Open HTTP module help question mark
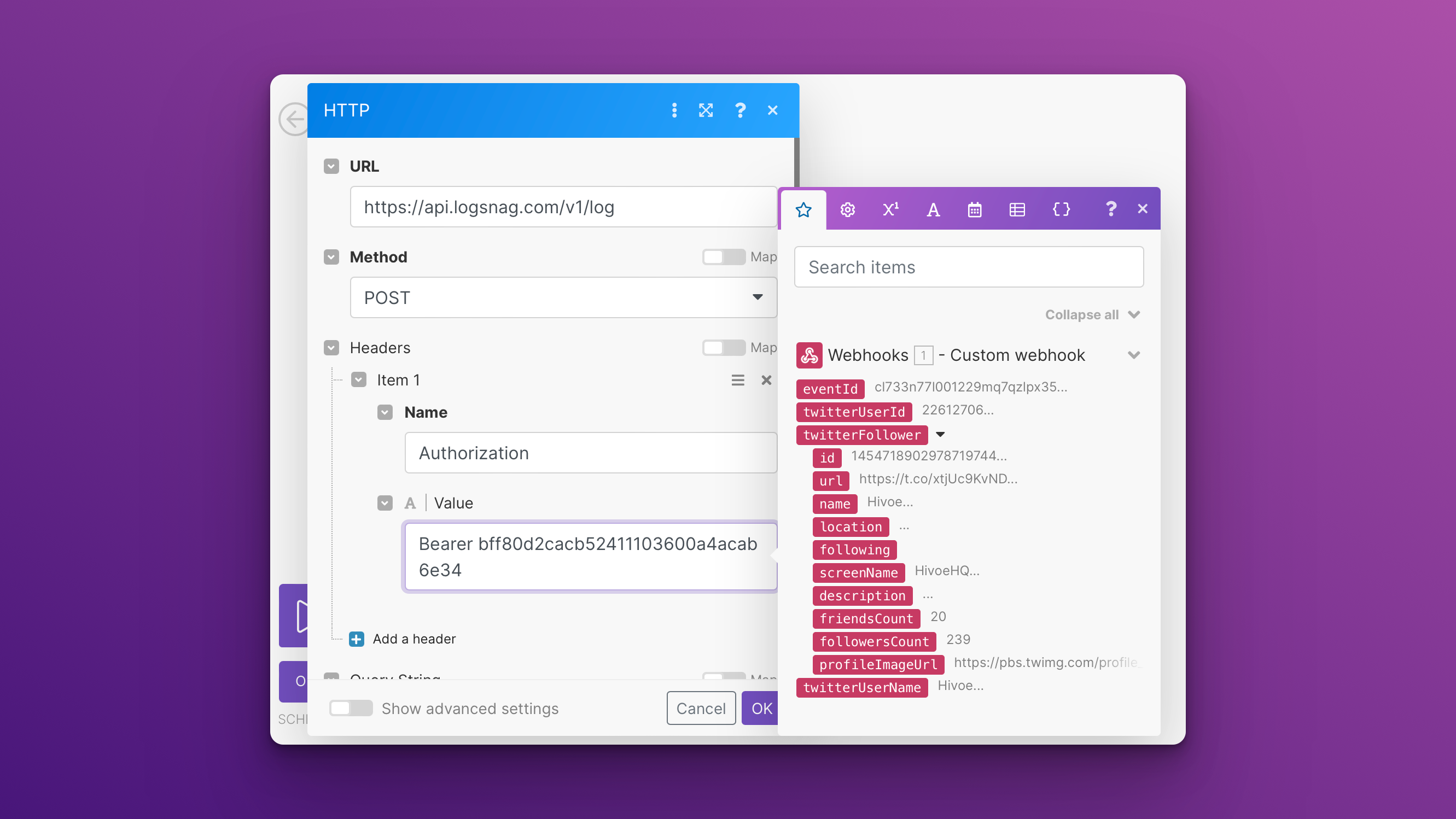1456x819 pixels. pyautogui.click(x=740, y=110)
